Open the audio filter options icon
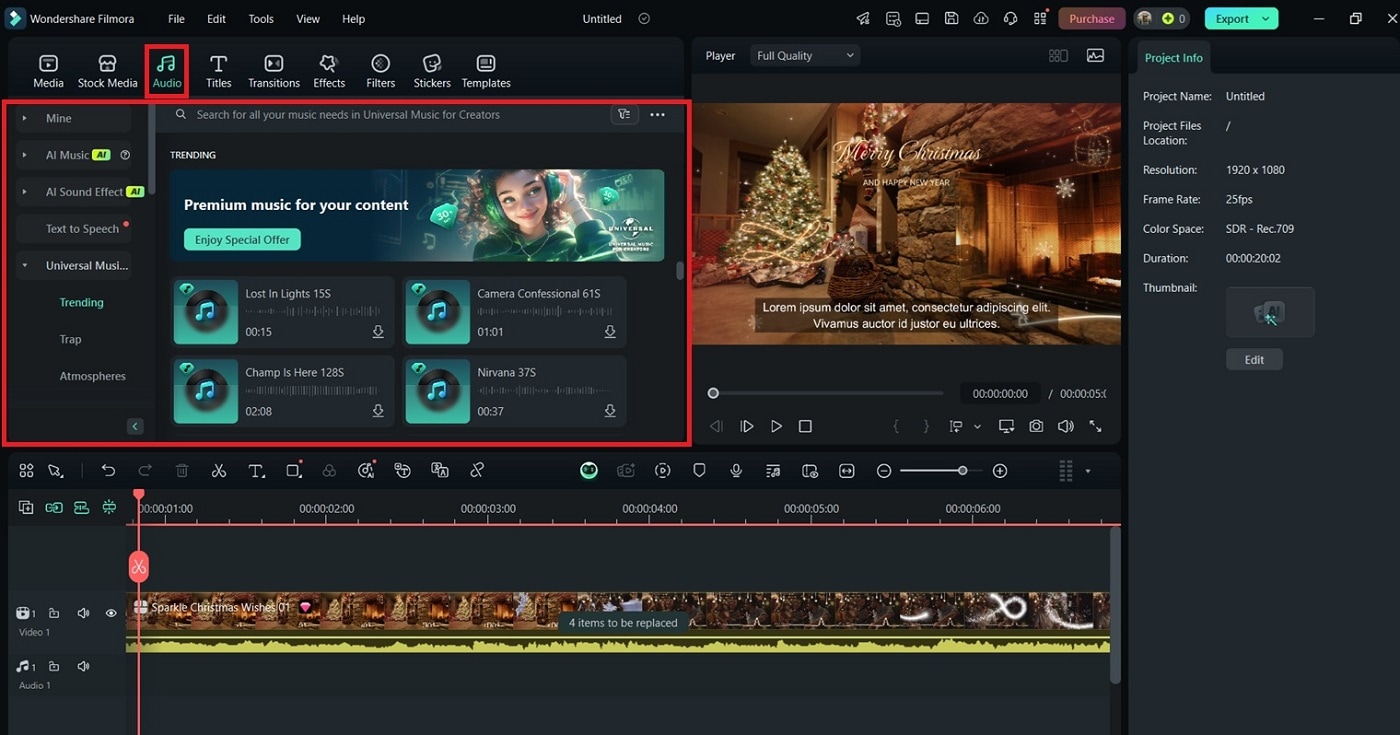 coord(624,115)
